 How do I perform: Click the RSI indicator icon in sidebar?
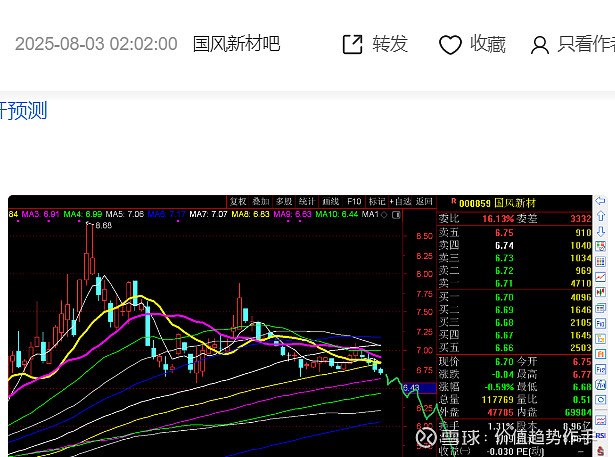600,435
